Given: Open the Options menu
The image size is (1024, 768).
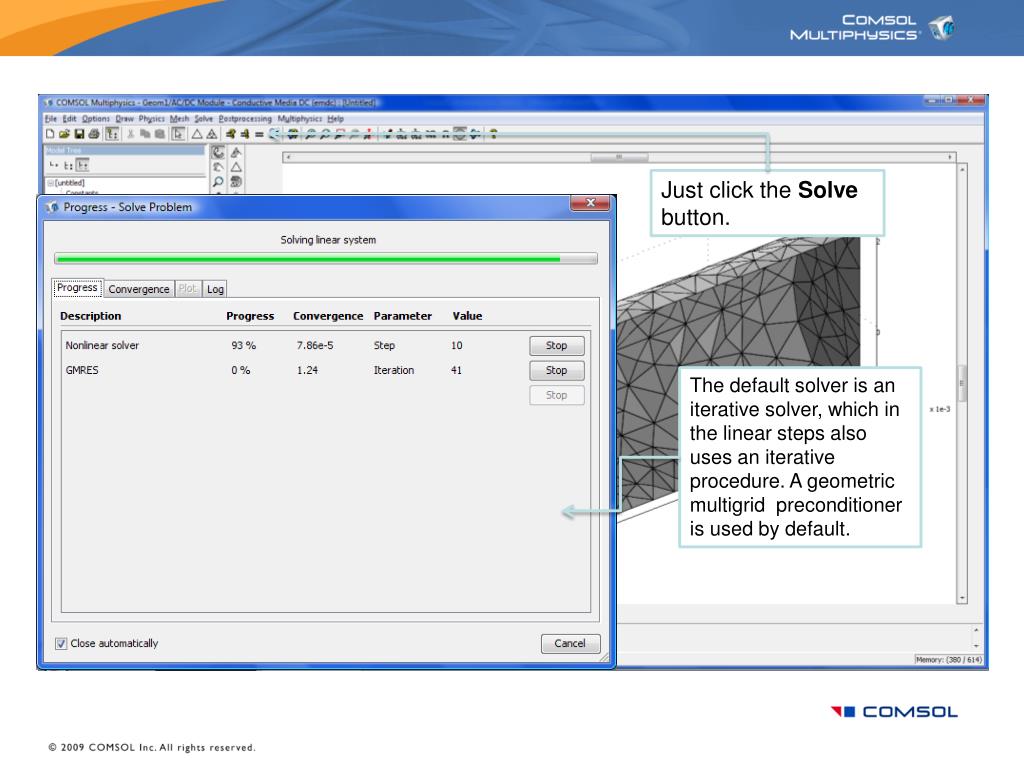Looking at the screenshot, I should [96, 119].
